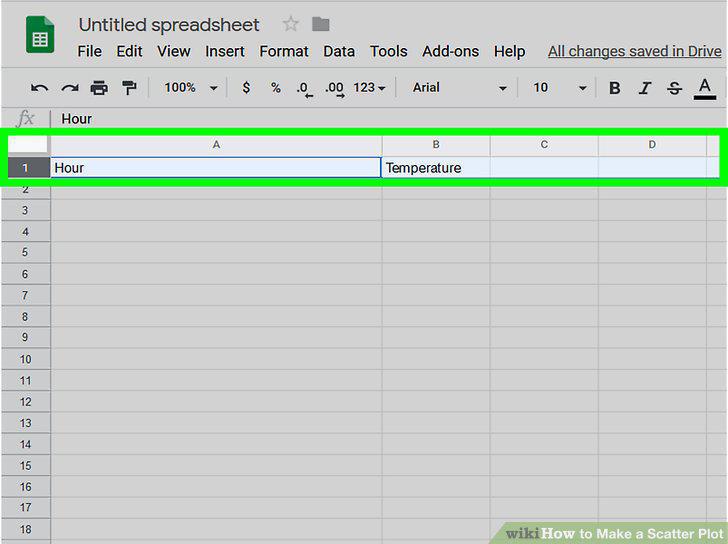The width and height of the screenshot is (728, 544).
Task: Format as percent icon
Action: pyautogui.click(x=276, y=88)
